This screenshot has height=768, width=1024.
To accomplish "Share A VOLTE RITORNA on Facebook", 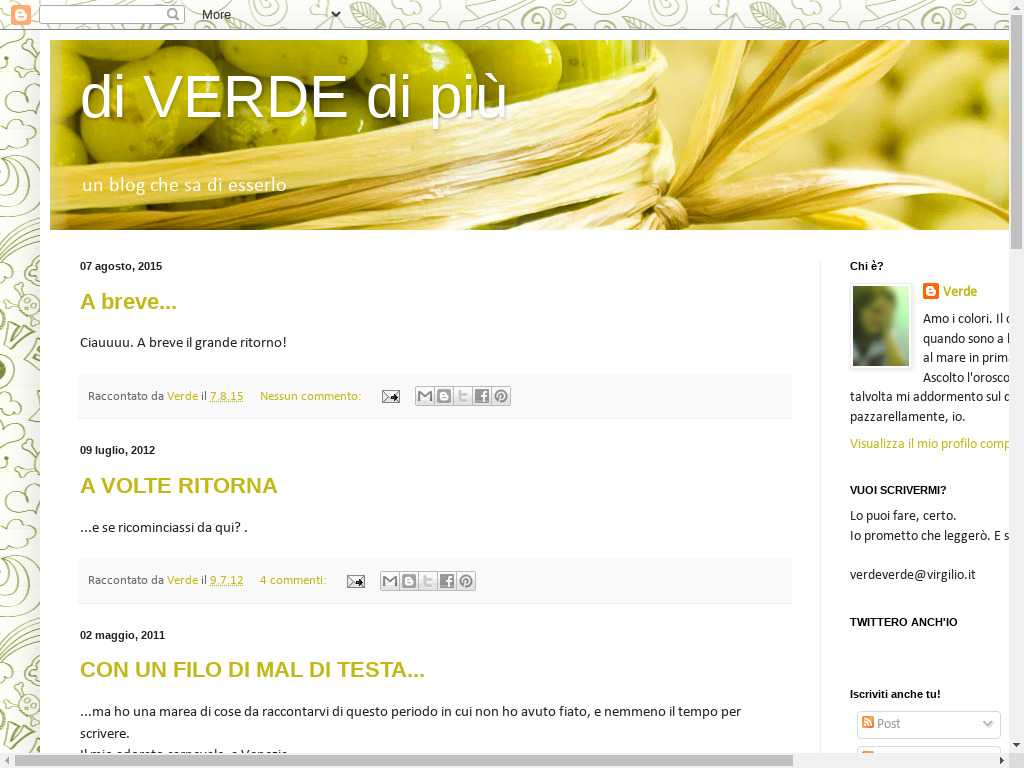I will pyautogui.click(x=447, y=581).
